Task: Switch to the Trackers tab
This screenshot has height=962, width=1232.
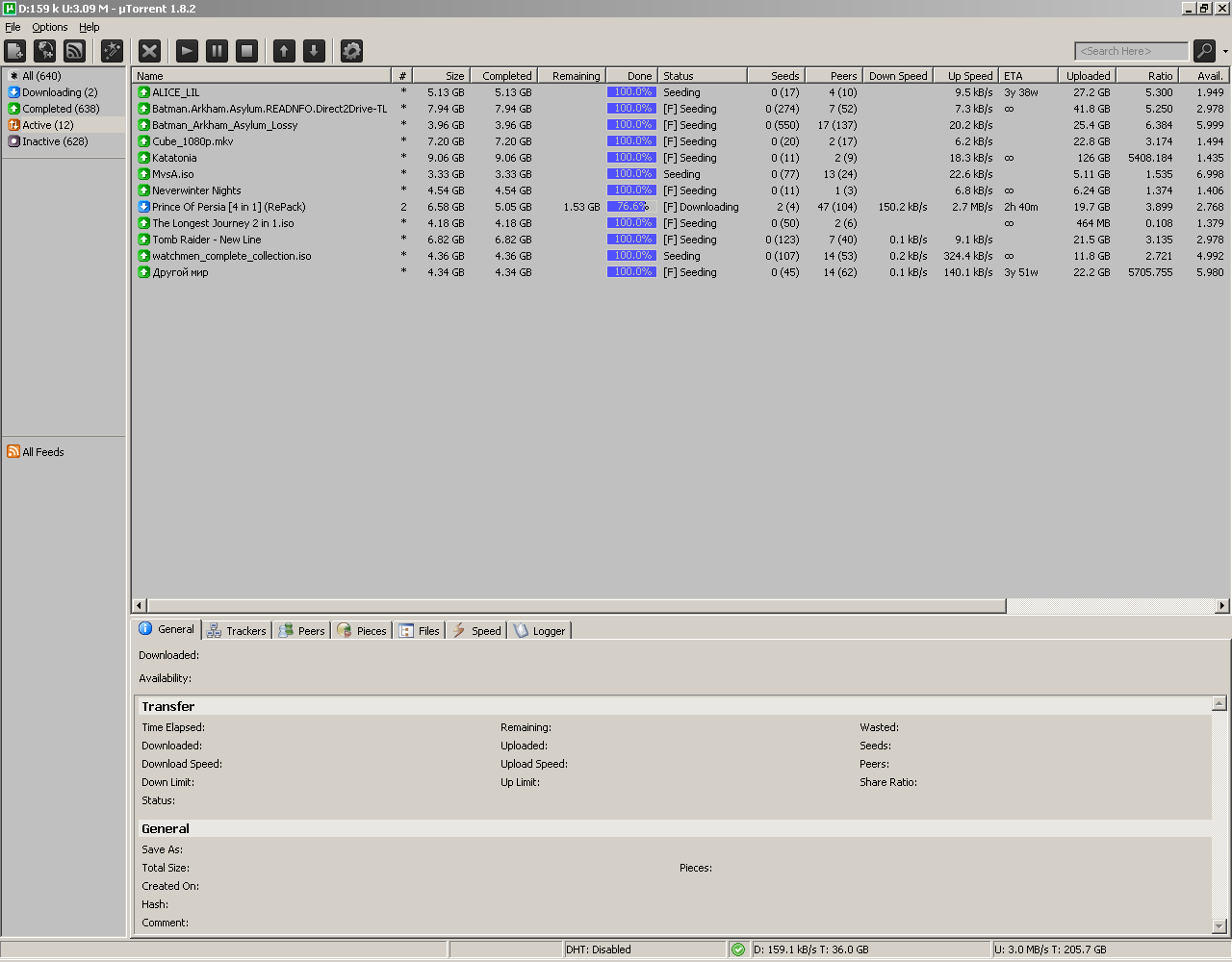Action: 237,631
